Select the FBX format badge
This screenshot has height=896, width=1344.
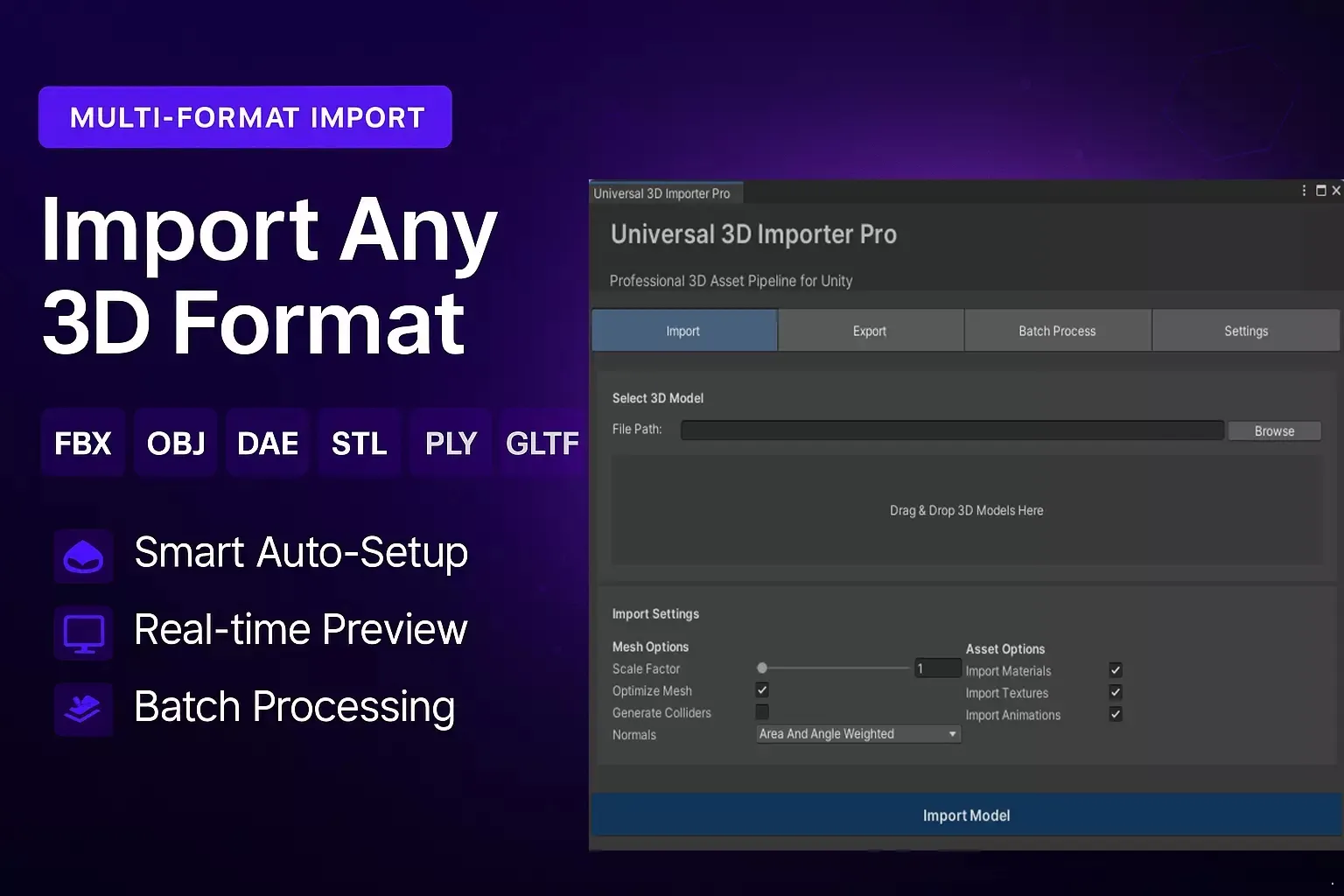[83, 443]
